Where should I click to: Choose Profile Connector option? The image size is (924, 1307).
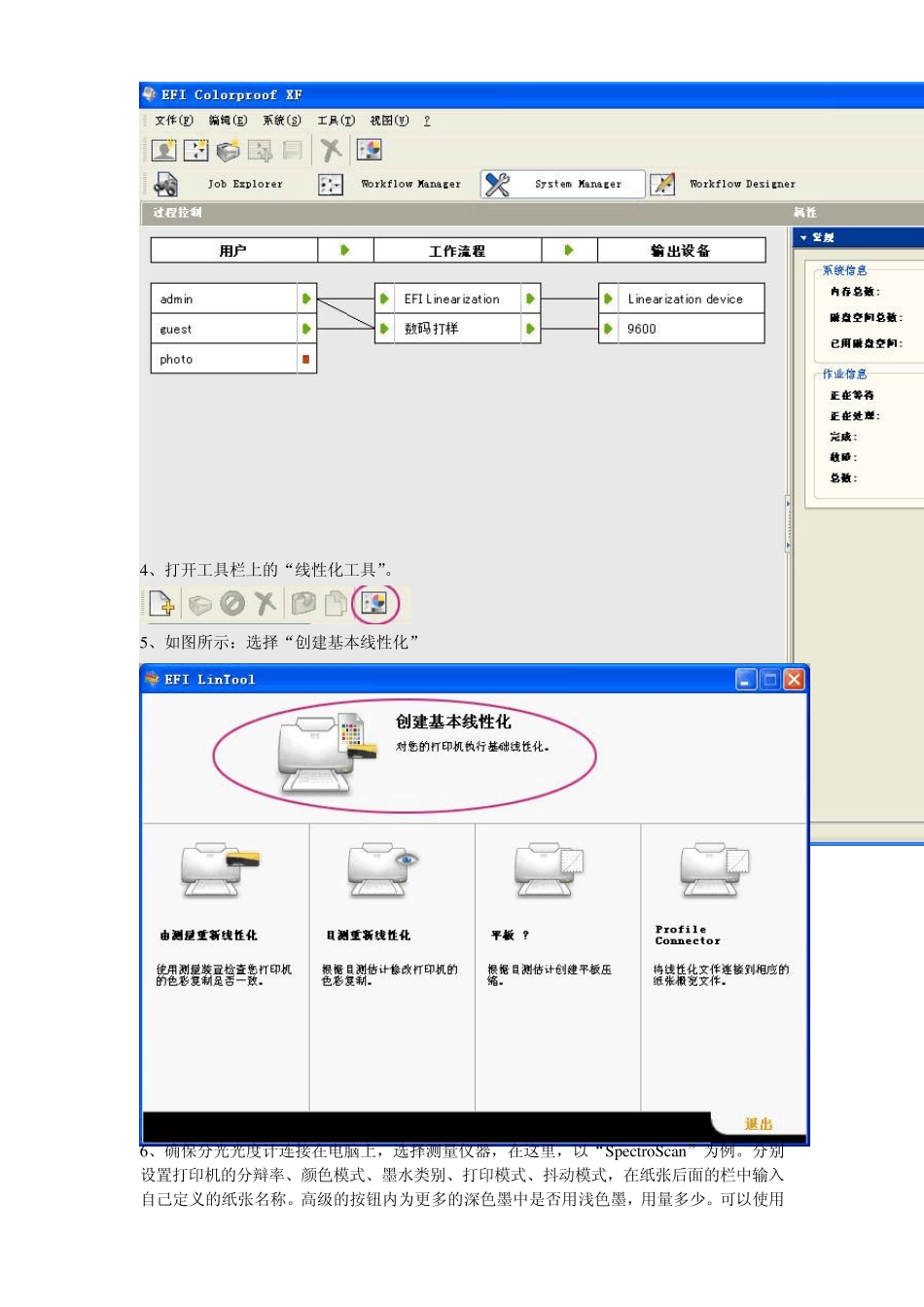click(689, 935)
